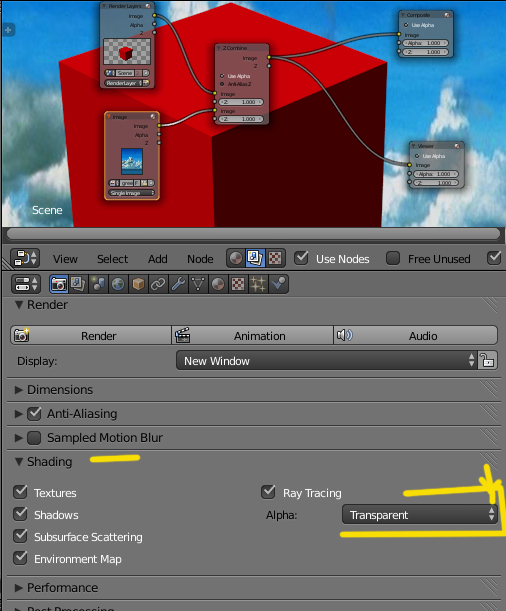Collapse the Shading panel
Image resolution: width=506 pixels, height=611 pixels.
coord(18,462)
